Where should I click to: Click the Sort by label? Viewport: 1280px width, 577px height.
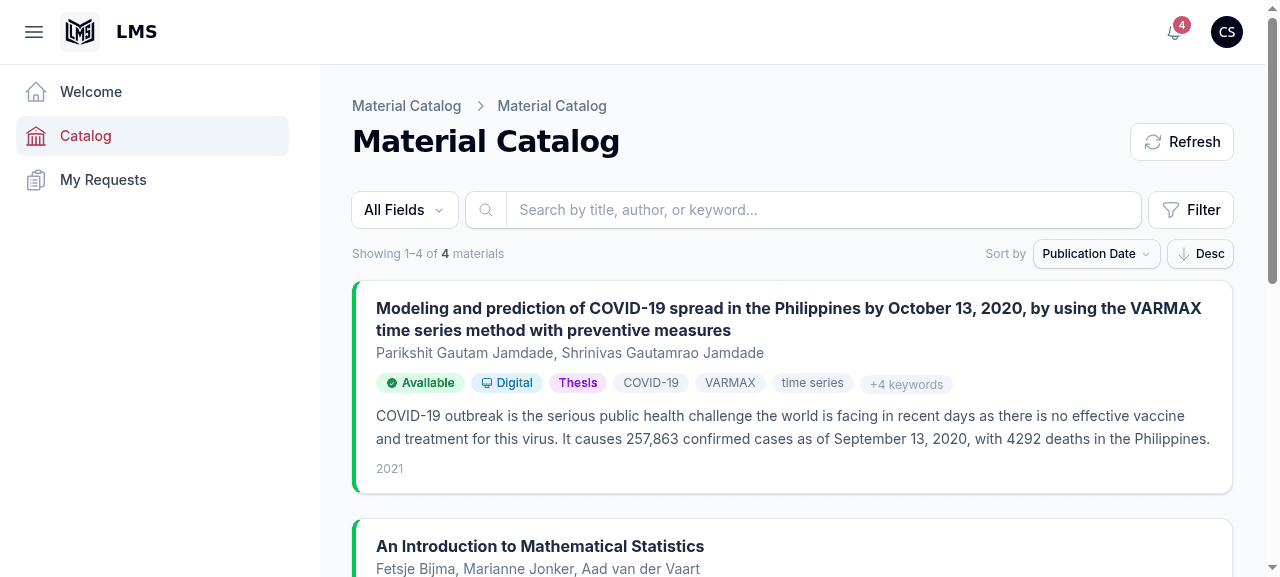pyautogui.click(x=1005, y=254)
